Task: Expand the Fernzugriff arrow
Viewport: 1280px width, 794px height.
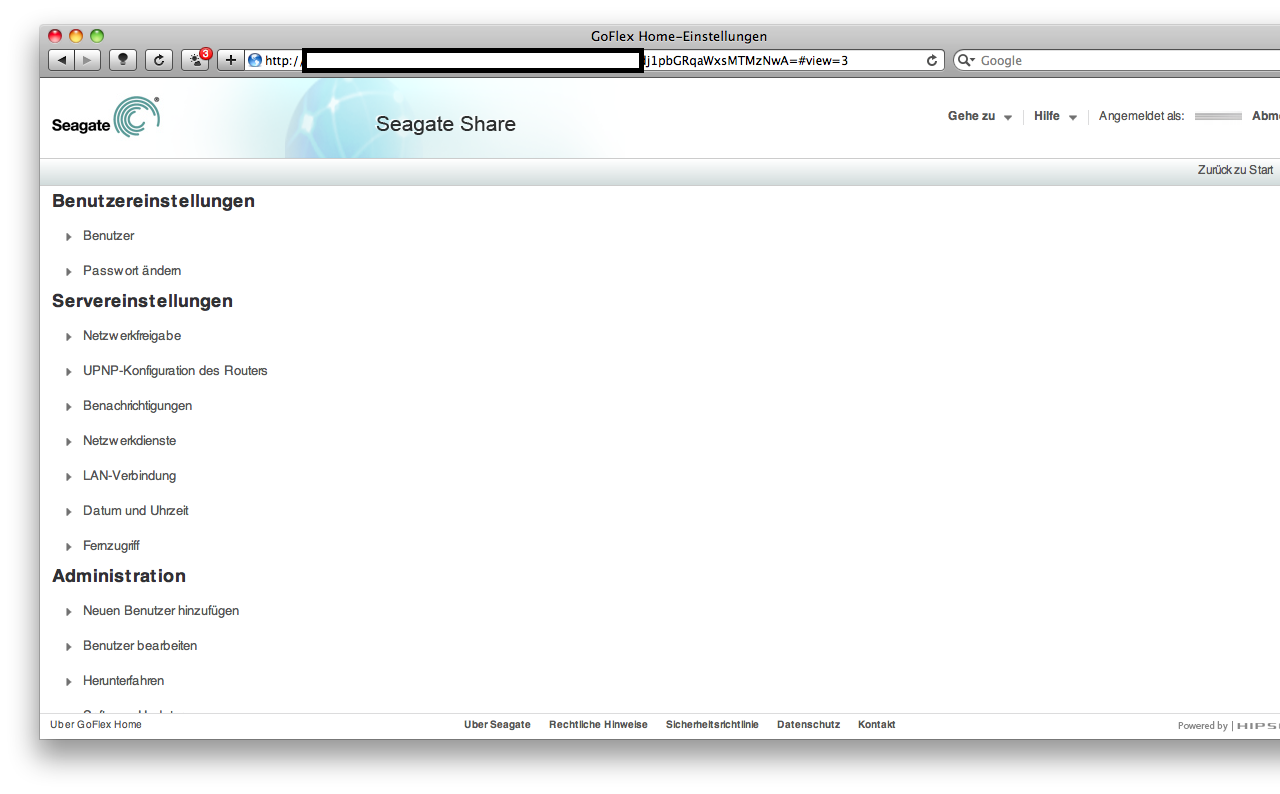Action: (x=69, y=547)
